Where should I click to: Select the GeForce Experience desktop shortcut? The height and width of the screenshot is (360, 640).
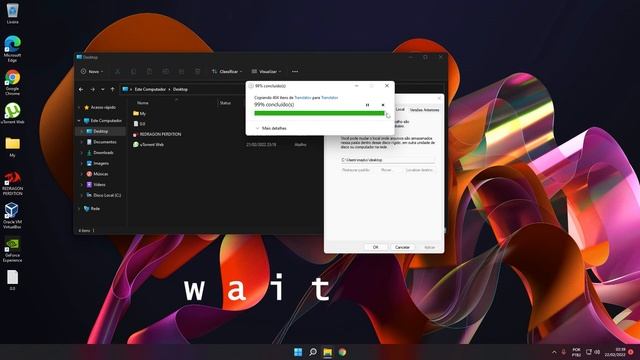tap(12, 249)
